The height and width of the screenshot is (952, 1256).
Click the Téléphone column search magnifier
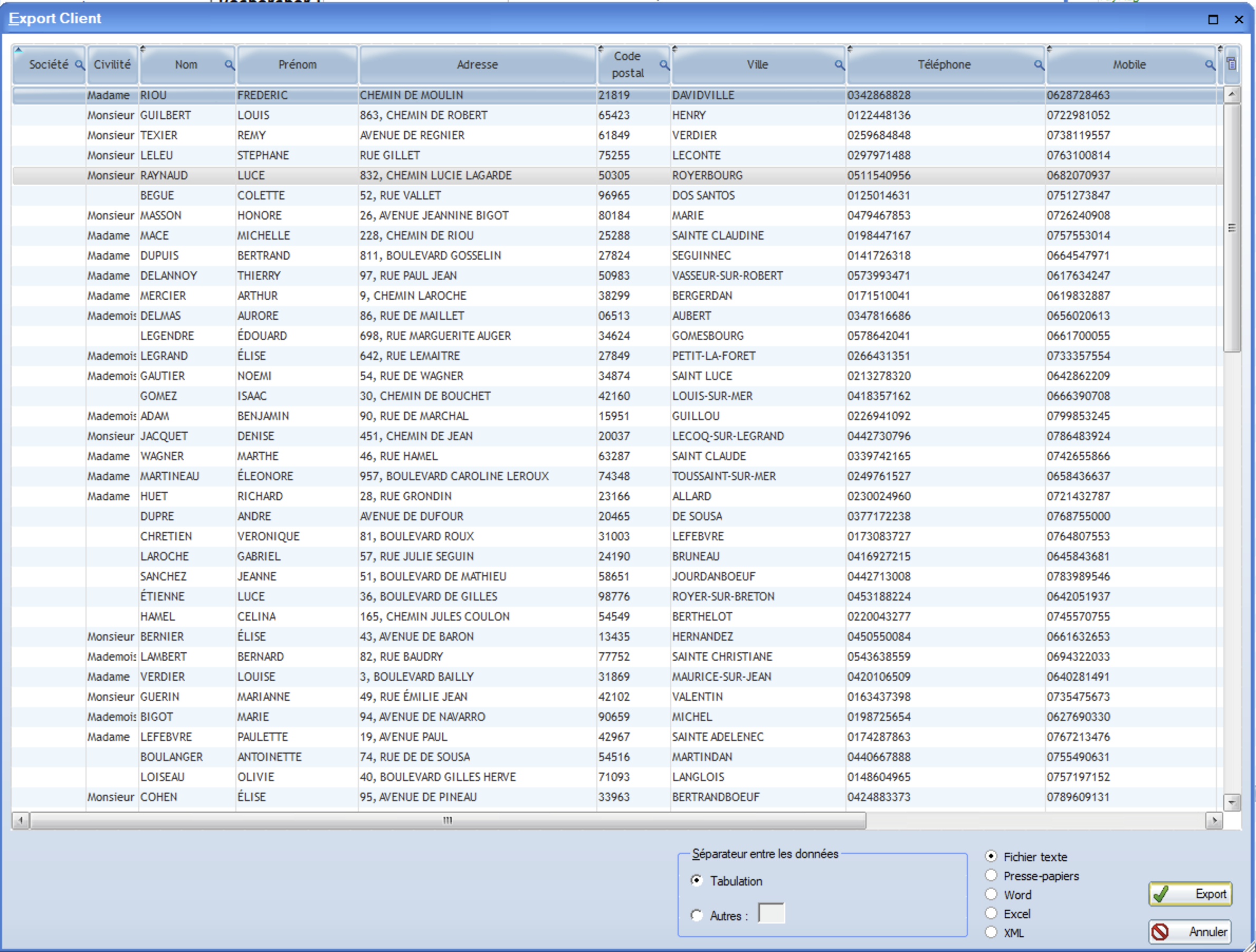coord(1039,65)
